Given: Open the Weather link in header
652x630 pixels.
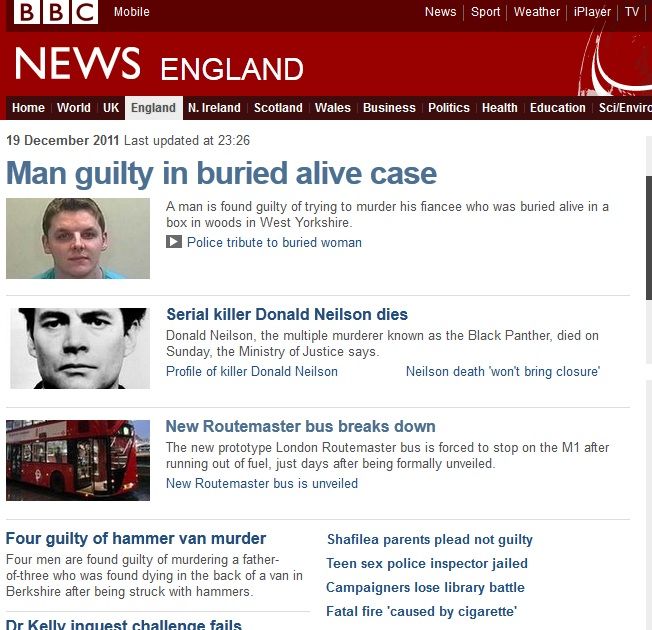Looking at the screenshot, I should [x=536, y=12].
